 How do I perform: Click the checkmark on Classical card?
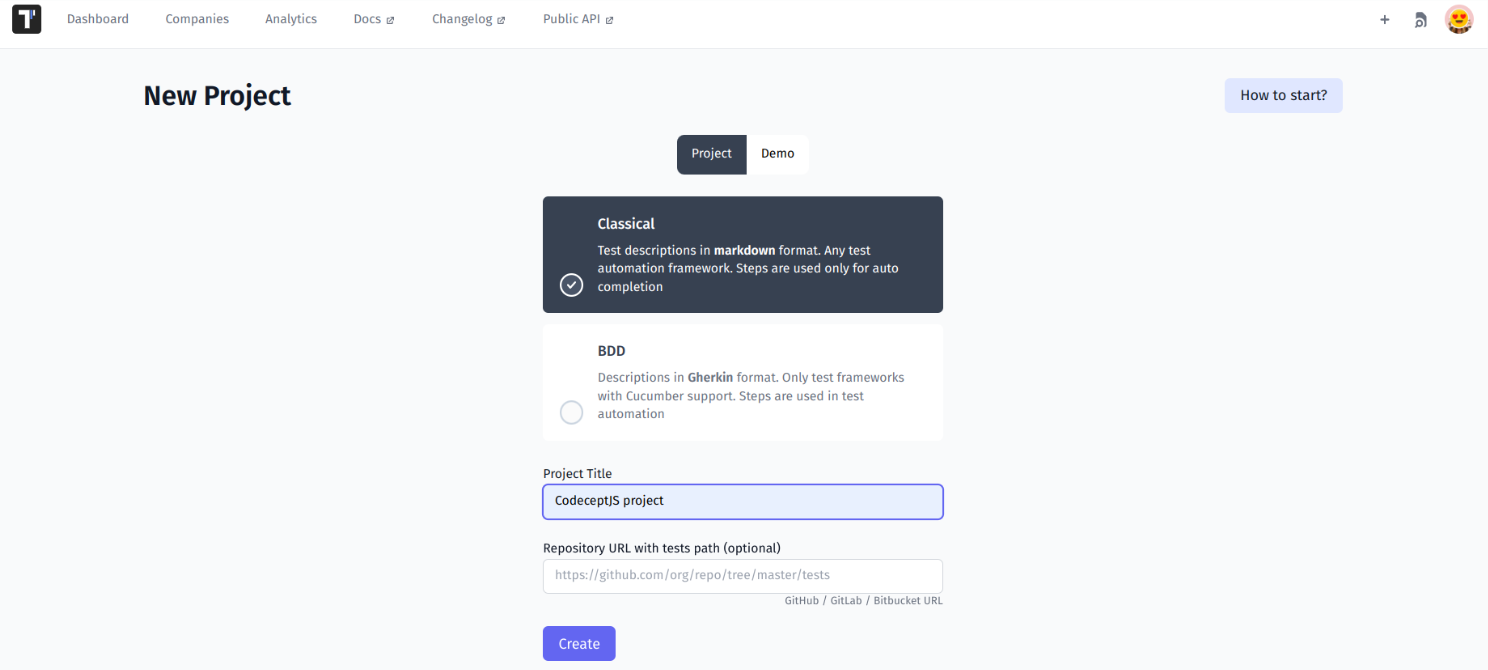pyautogui.click(x=571, y=285)
